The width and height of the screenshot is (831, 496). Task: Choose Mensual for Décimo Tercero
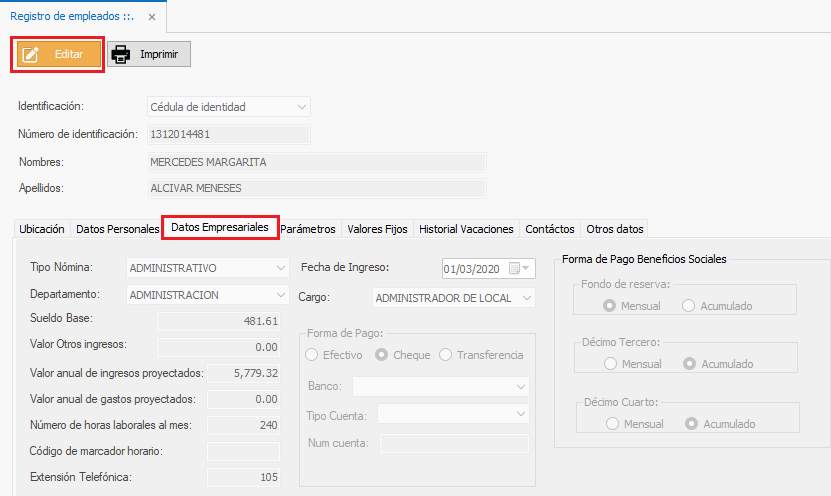pyautogui.click(x=611, y=364)
